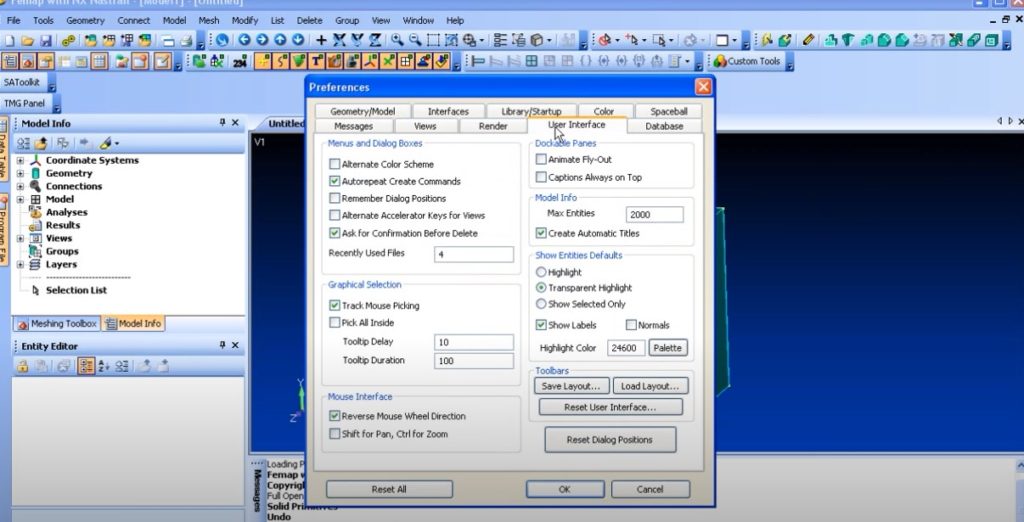Open the Custom Tools toolbar options arrow
1024x522 pixels.
coord(790,63)
